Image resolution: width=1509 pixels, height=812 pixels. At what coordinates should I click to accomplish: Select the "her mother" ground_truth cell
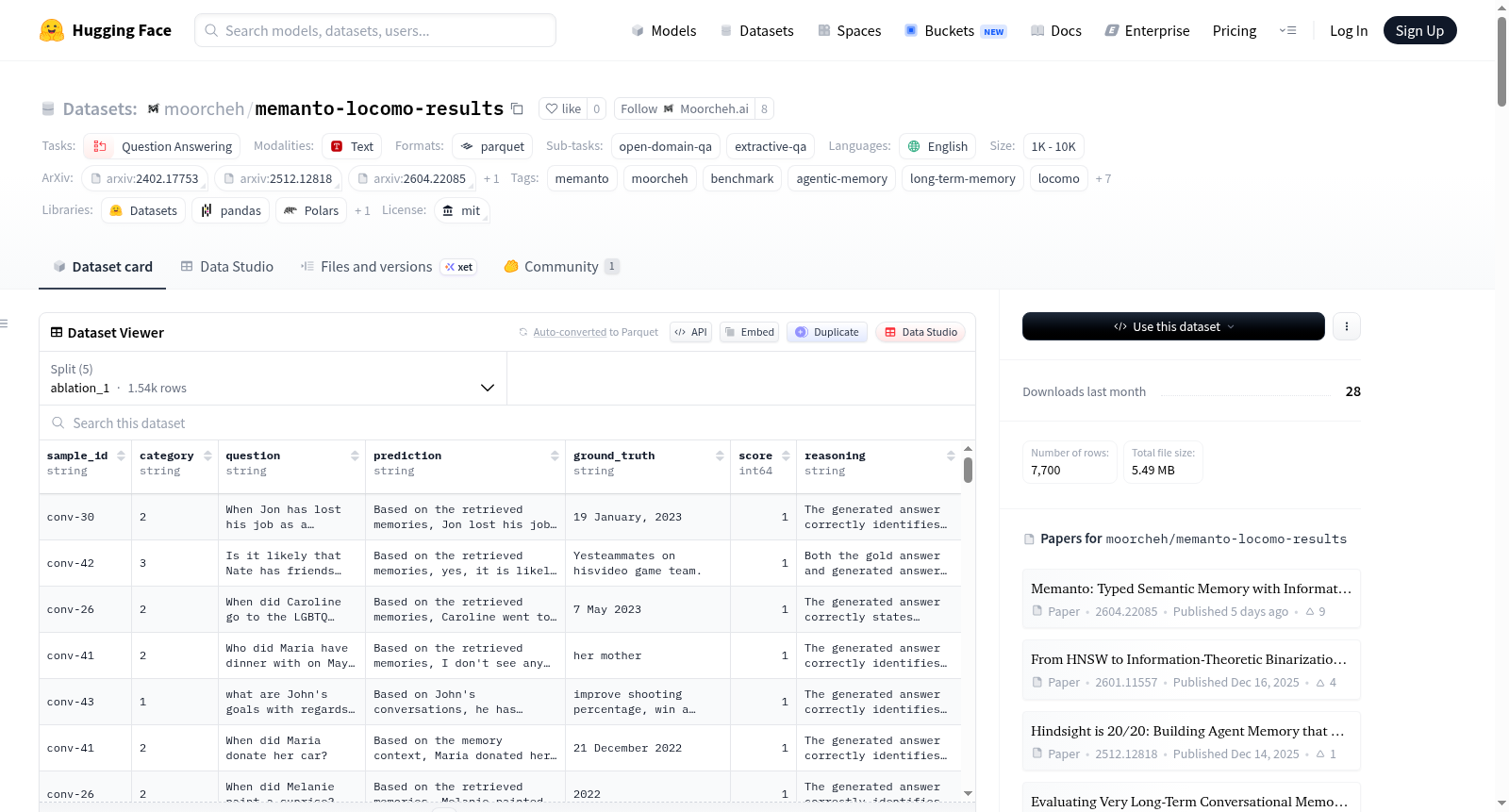648,655
